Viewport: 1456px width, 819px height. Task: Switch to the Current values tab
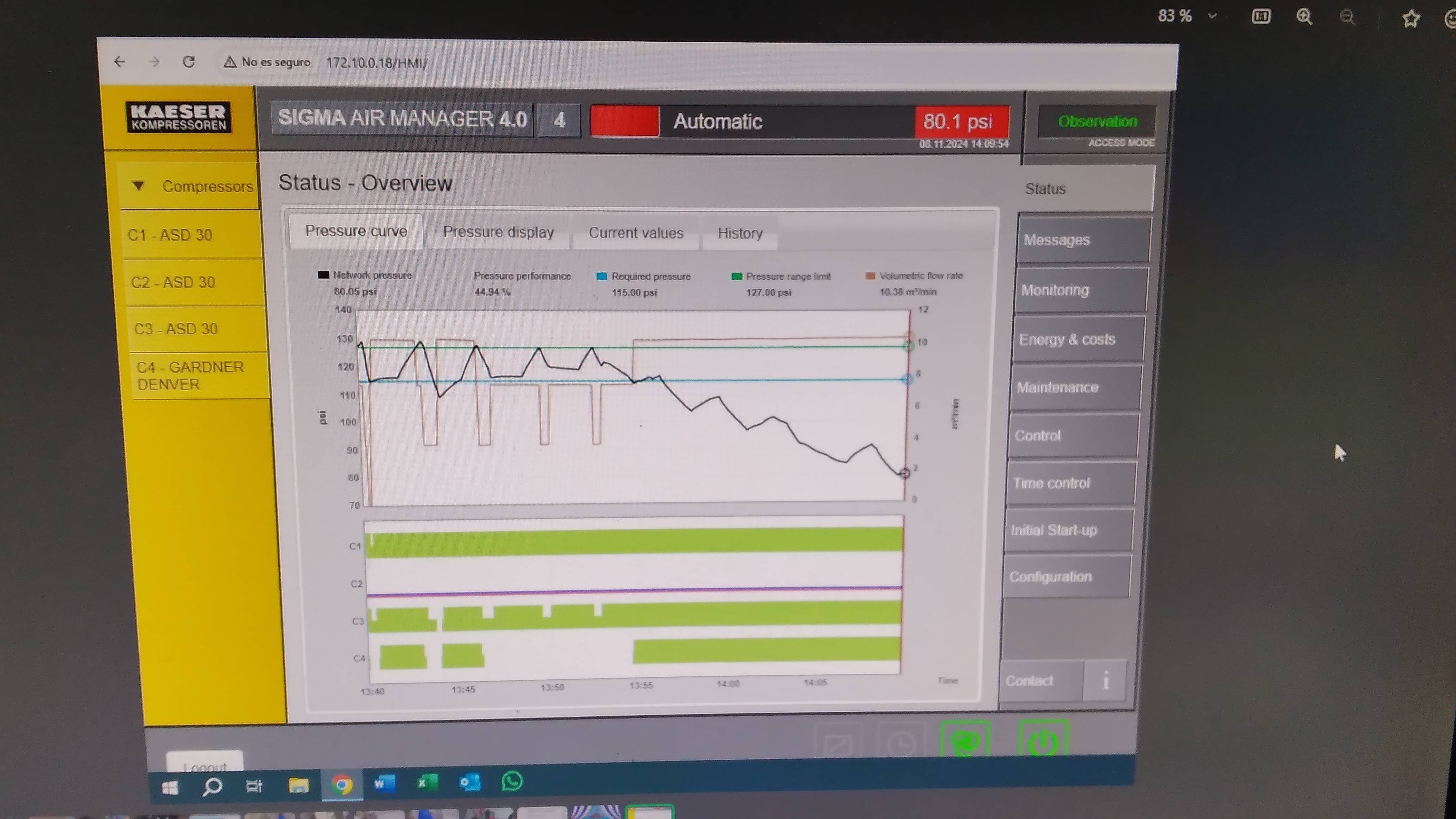tap(636, 233)
